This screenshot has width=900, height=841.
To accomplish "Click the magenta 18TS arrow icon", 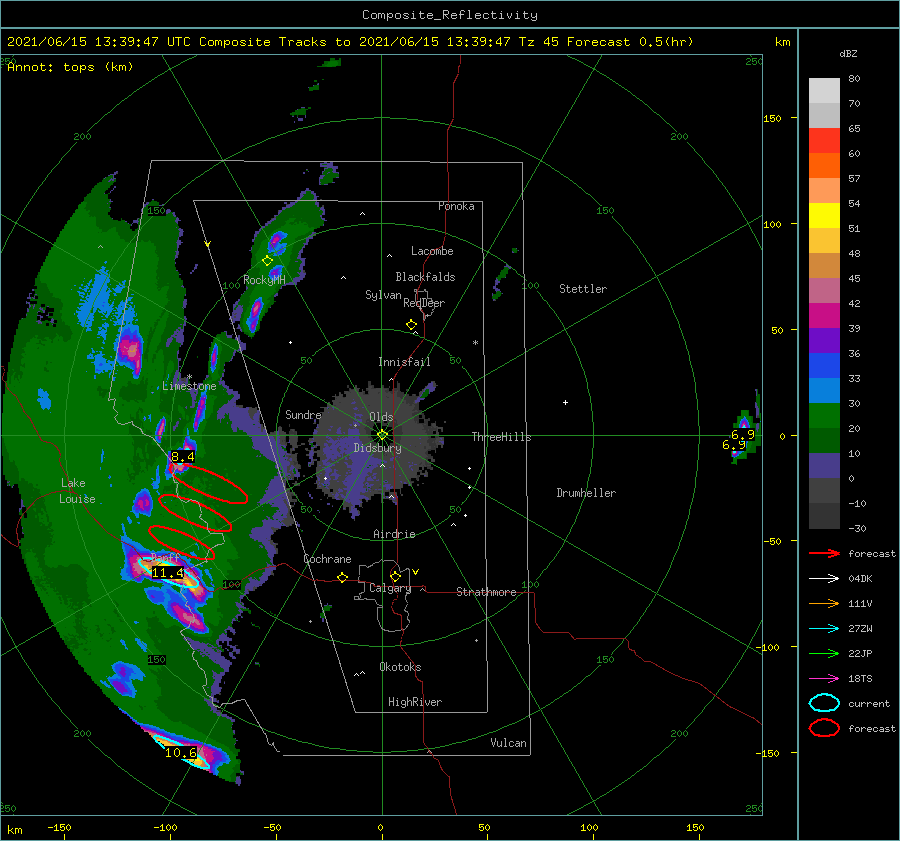I will point(824,679).
